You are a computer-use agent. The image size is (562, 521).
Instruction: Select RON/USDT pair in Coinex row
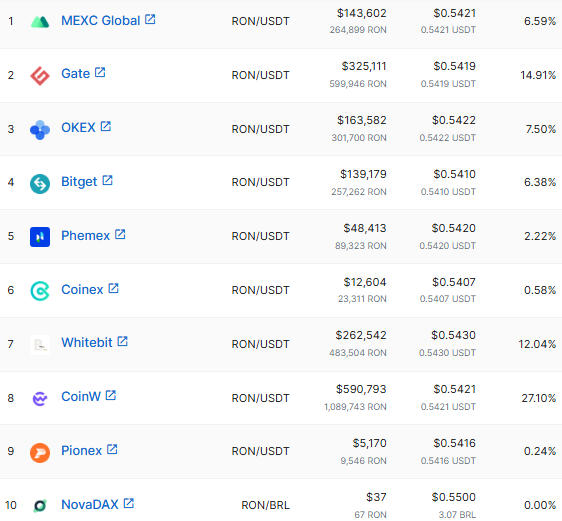tap(261, 290)
